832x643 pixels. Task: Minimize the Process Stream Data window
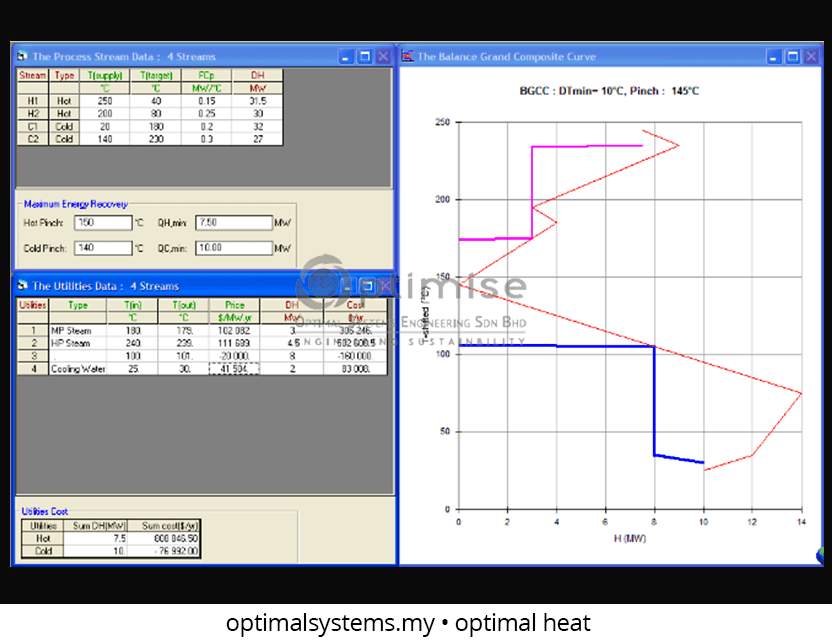347,57
